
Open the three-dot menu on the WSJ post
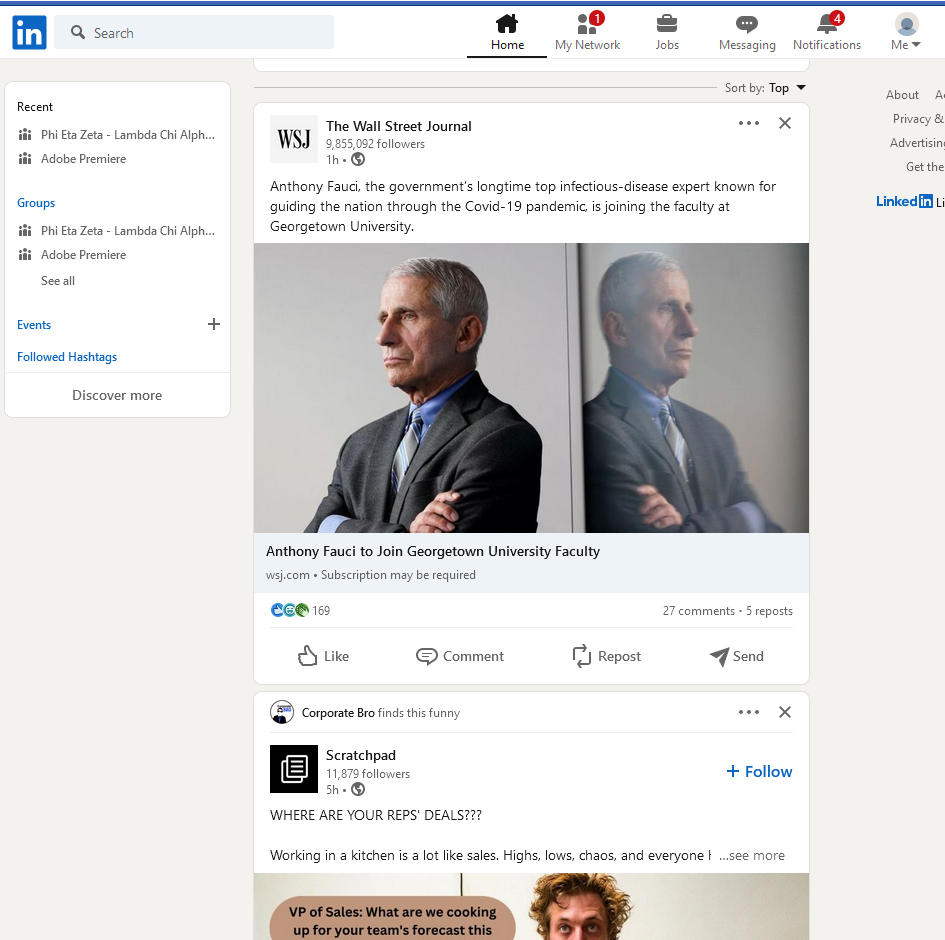pyautogui.click(x=749, y=123)
